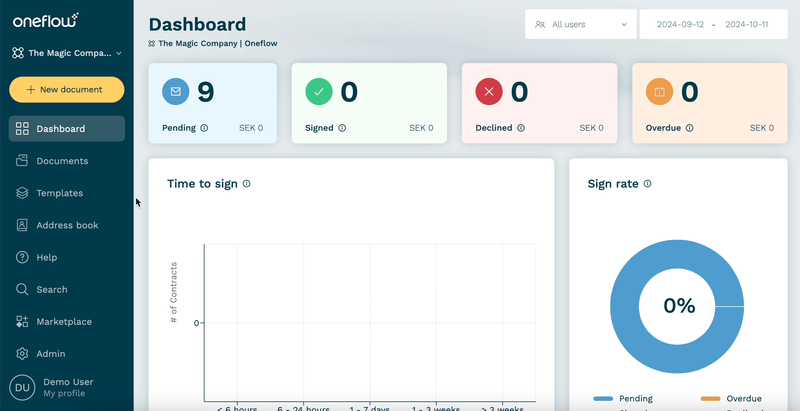The height and width of the screenshot is (411, 800).
Task: Click the users icon in All users filter
Action: tap(540, 24)
